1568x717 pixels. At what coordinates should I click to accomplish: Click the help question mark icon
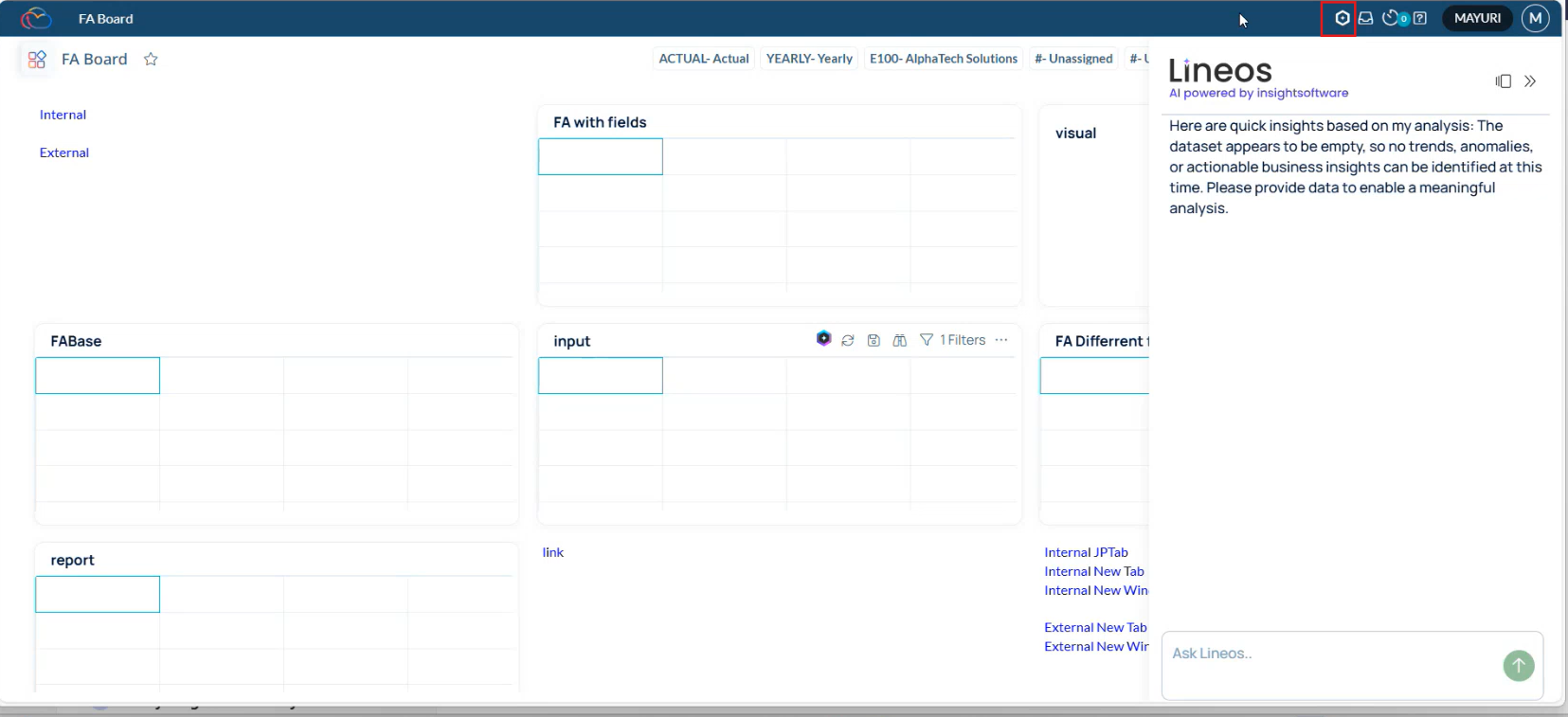(1419, 18)
